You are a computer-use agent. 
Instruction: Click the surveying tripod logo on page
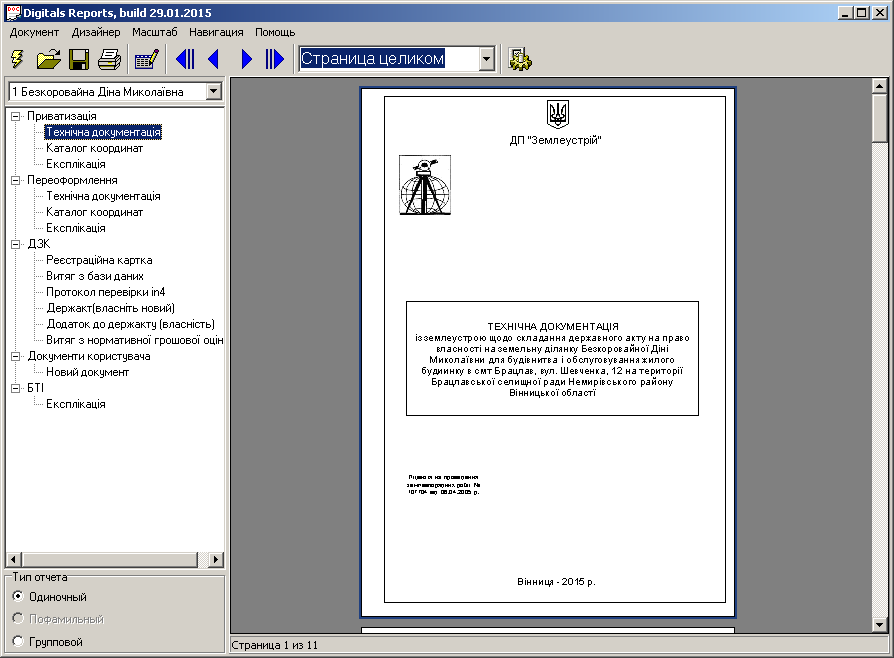point(425,185)
